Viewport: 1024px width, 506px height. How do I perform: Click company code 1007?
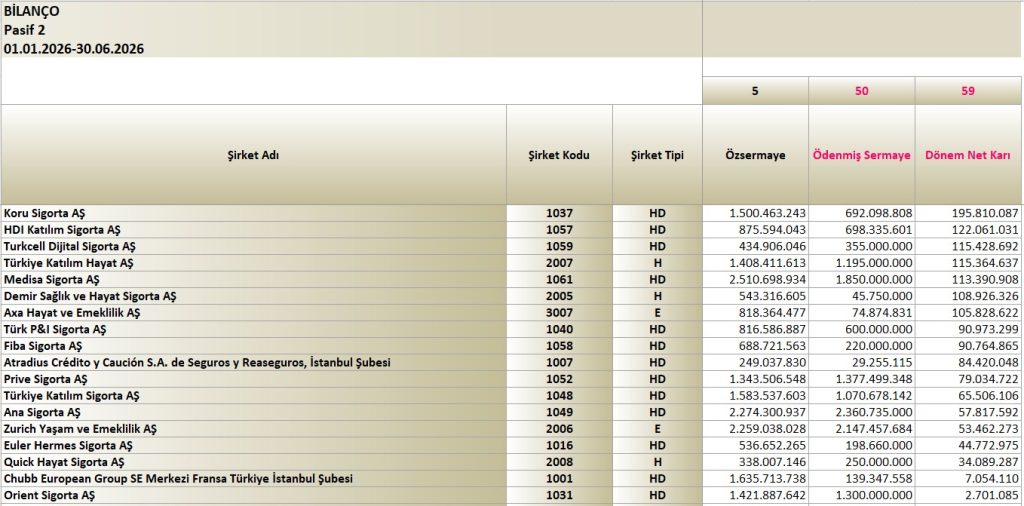click(559, 362)
